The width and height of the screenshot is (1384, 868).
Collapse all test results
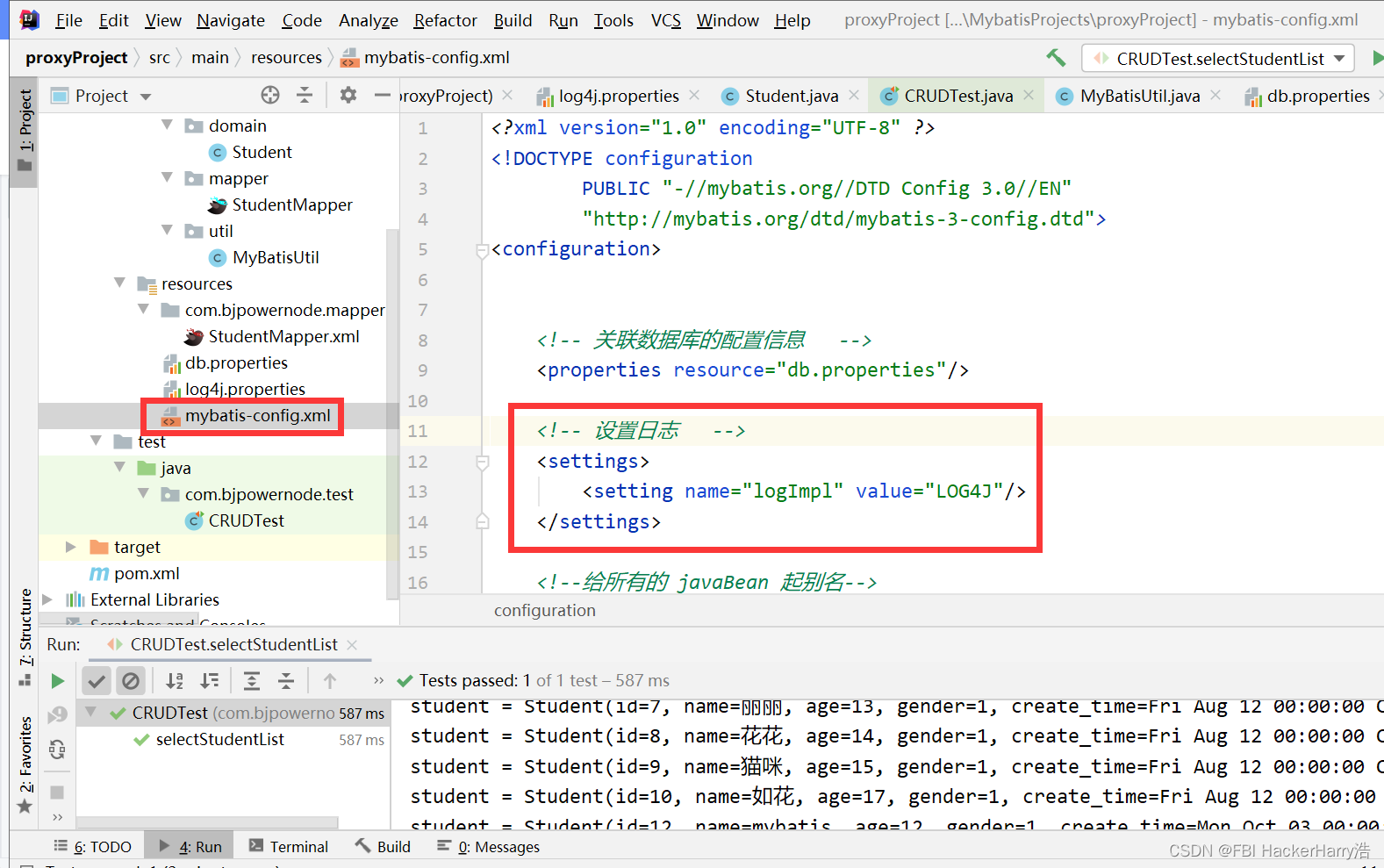[286, 680]
